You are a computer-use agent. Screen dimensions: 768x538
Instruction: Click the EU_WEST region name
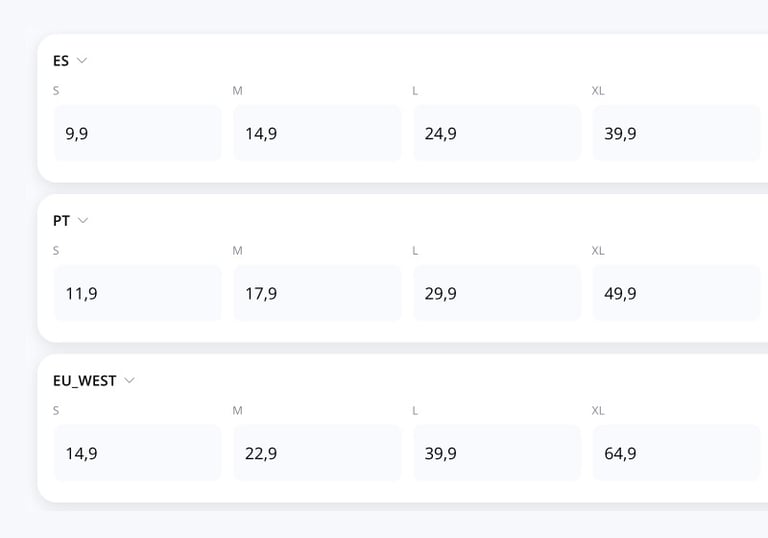click(84, 381)
